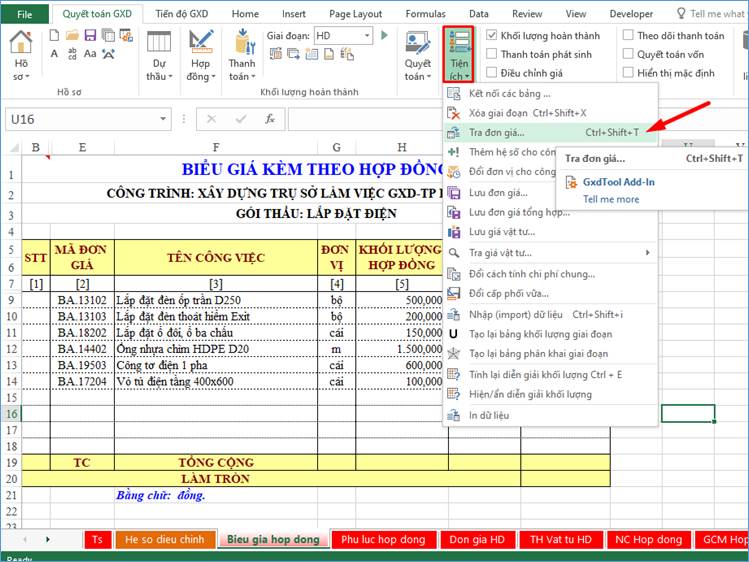Click the Quyết toán ribbon icon
The image size is (749, 562).
[418, 55]
